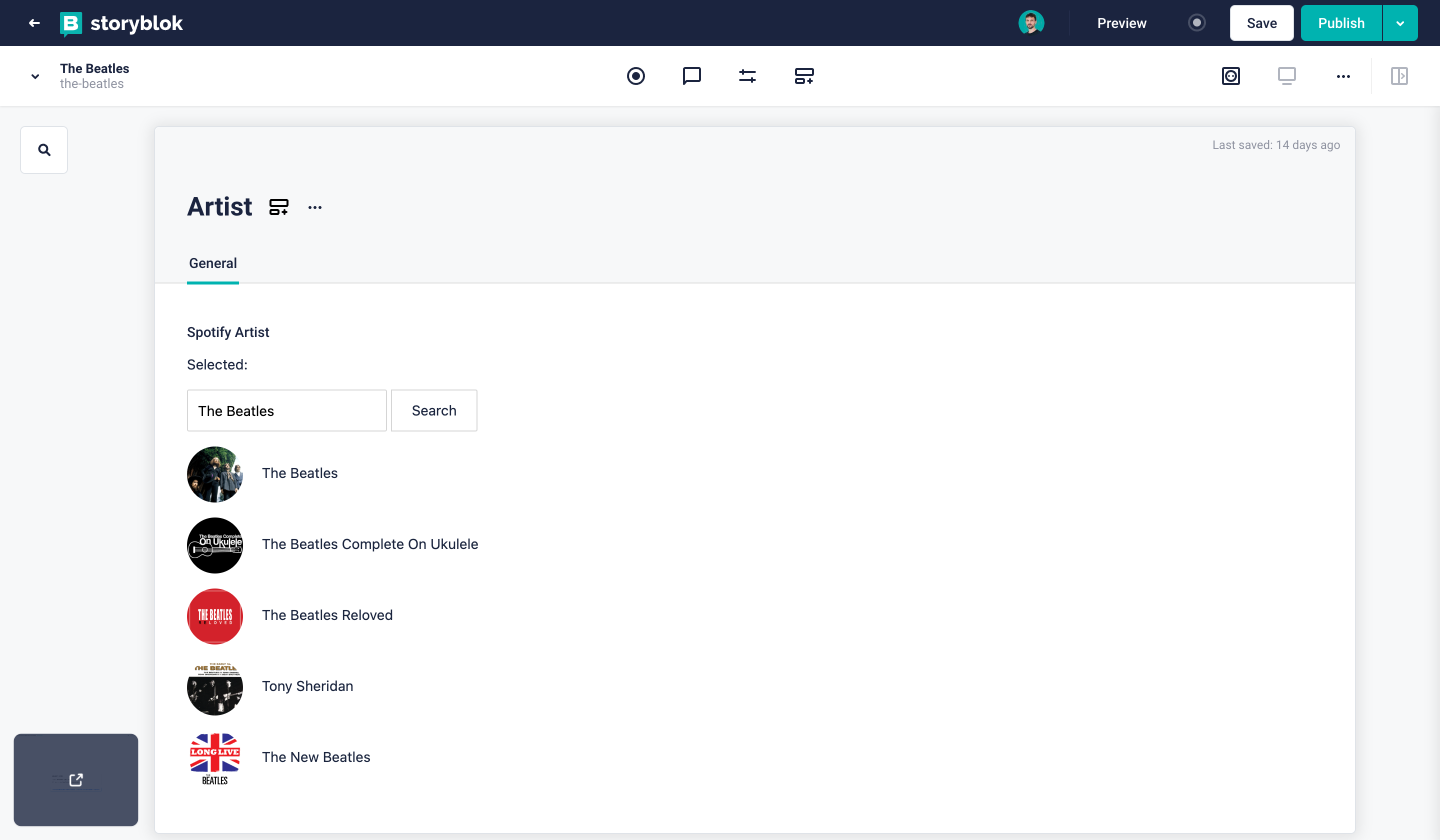Toggle the side panel layout icon
The width and height of the screenshot is (1440, 840).
(1399, 76)
